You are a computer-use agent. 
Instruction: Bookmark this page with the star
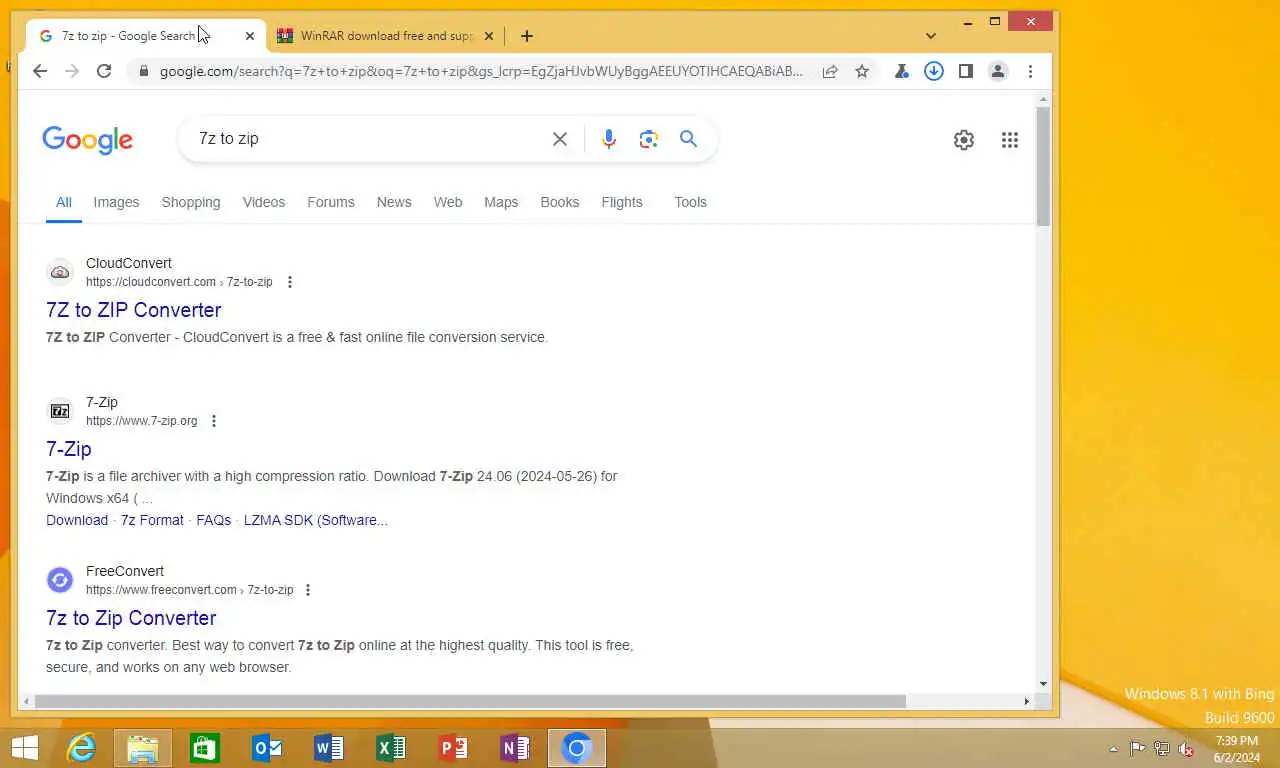click(862, 71)
